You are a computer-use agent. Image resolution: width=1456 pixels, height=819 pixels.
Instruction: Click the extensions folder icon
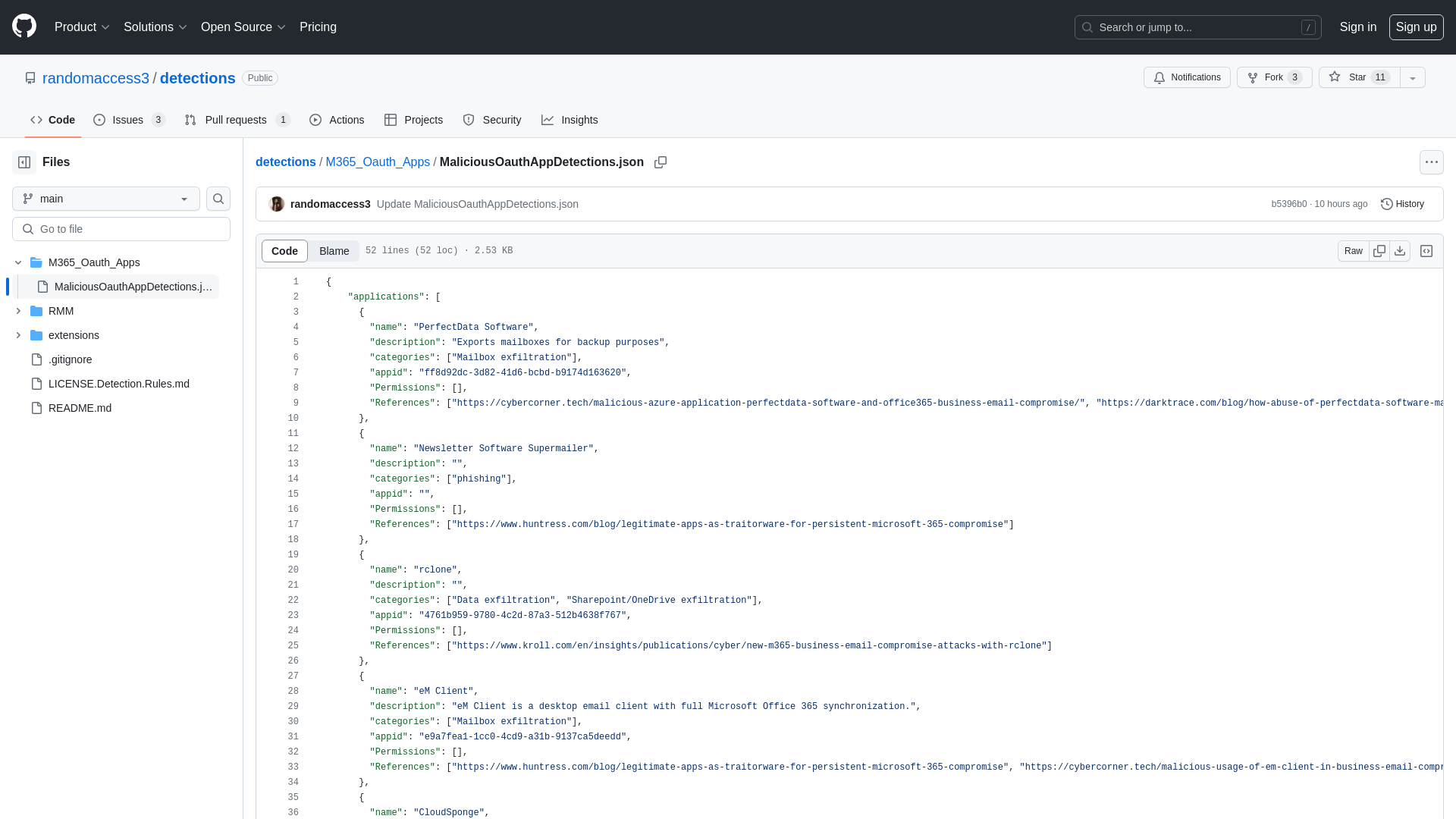(36, 335)
